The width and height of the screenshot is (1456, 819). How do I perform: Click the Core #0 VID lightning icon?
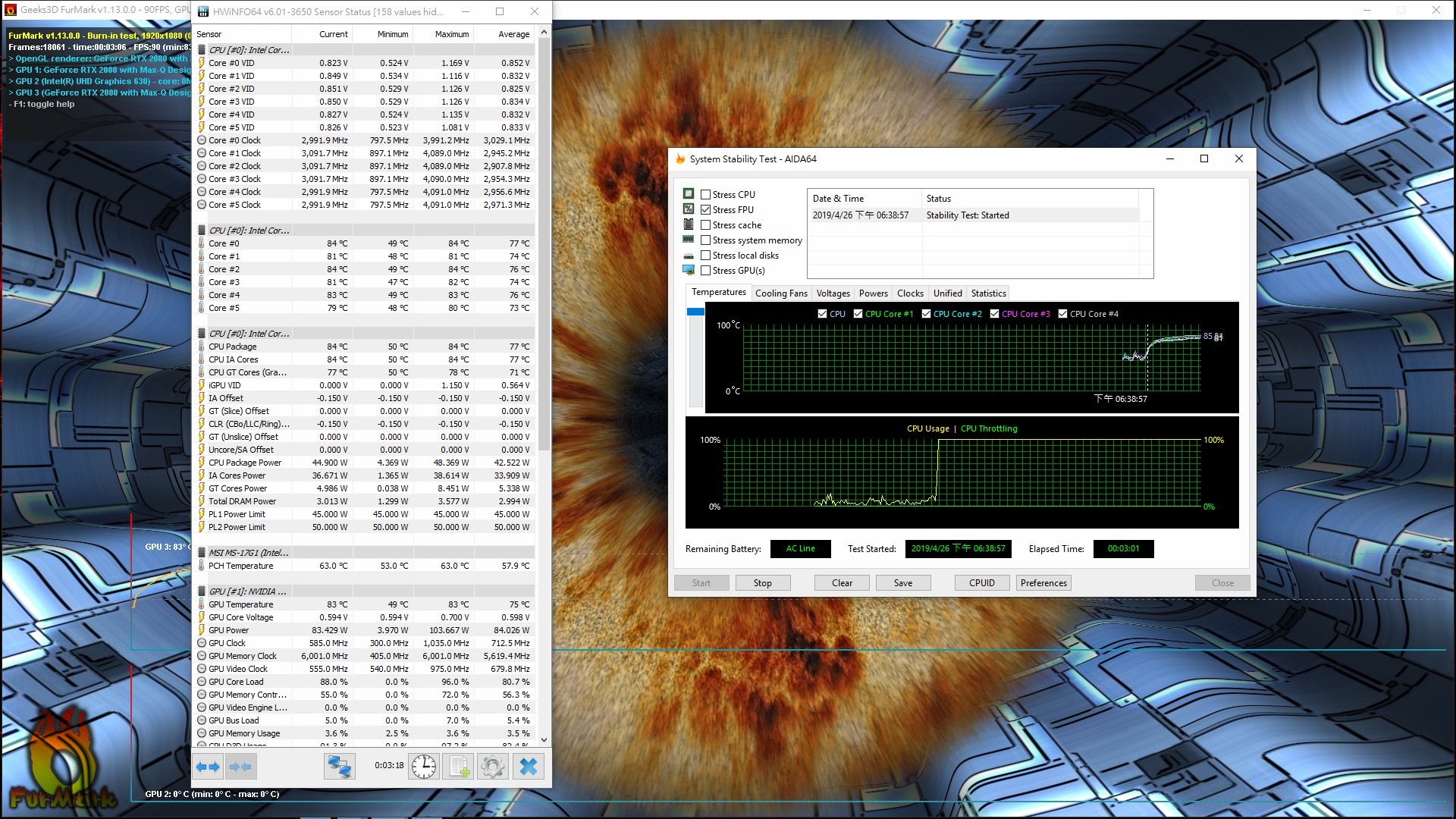click(x=202, y=63)
